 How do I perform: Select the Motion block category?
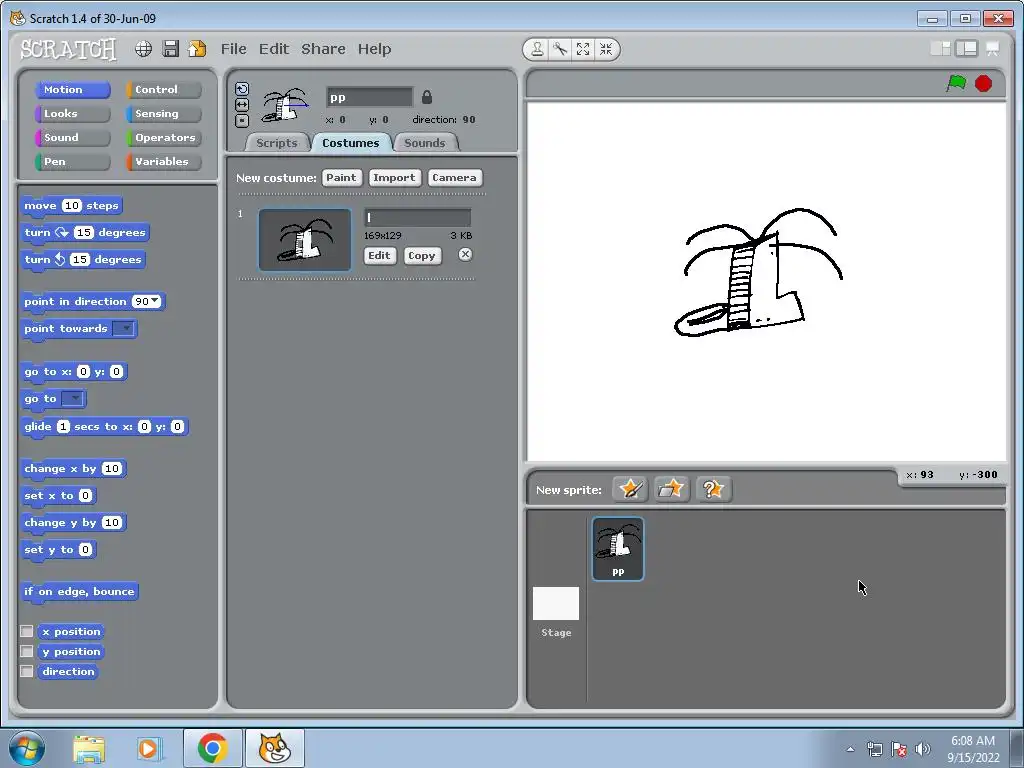click(72, 89)
